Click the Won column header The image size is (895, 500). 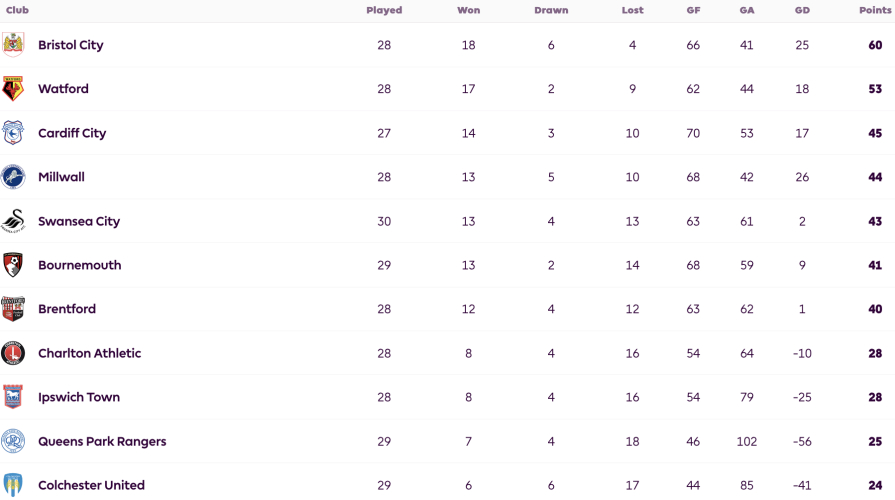coord(469,10)
